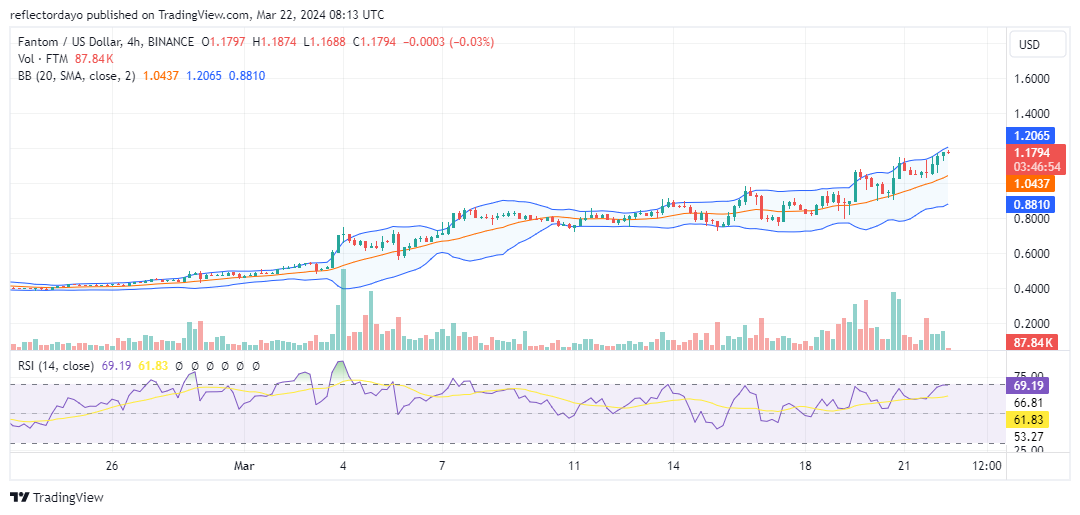Click the O1.1797 open value in header
1080x515 pixels.
point(223,42)
